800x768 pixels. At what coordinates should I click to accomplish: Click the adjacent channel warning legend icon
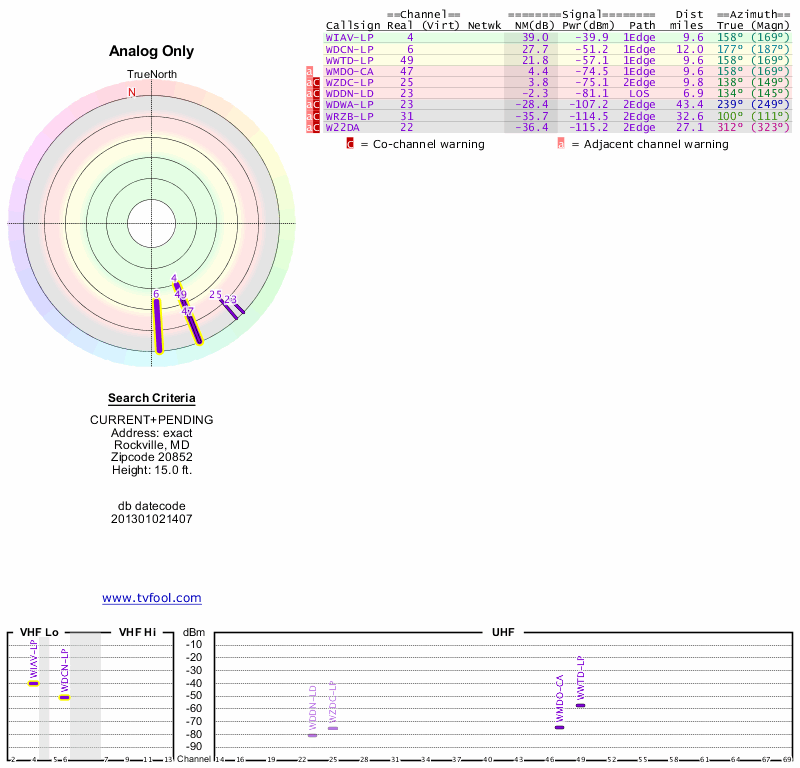coord(561,144)
